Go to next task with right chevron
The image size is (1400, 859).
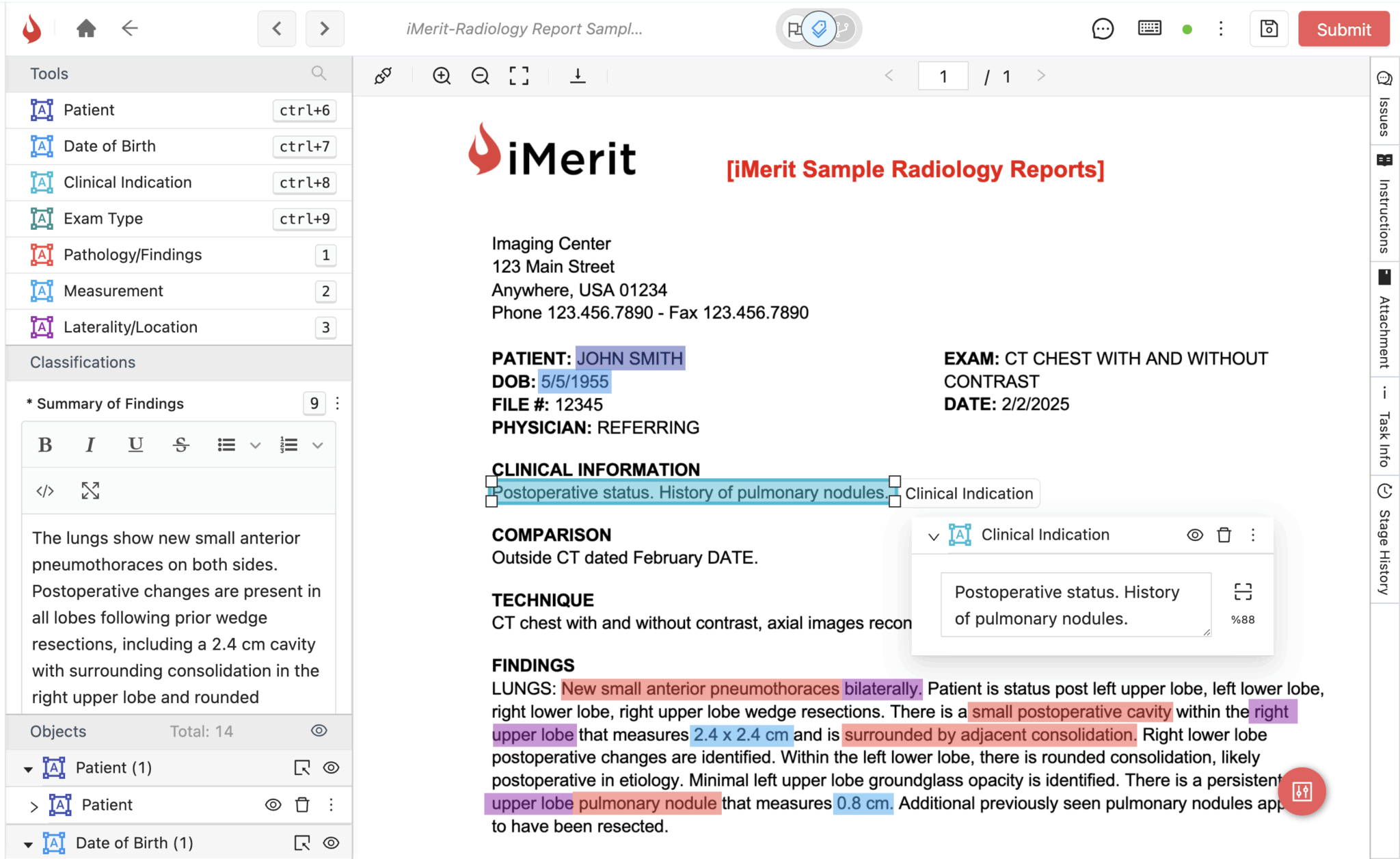(325, 29)
